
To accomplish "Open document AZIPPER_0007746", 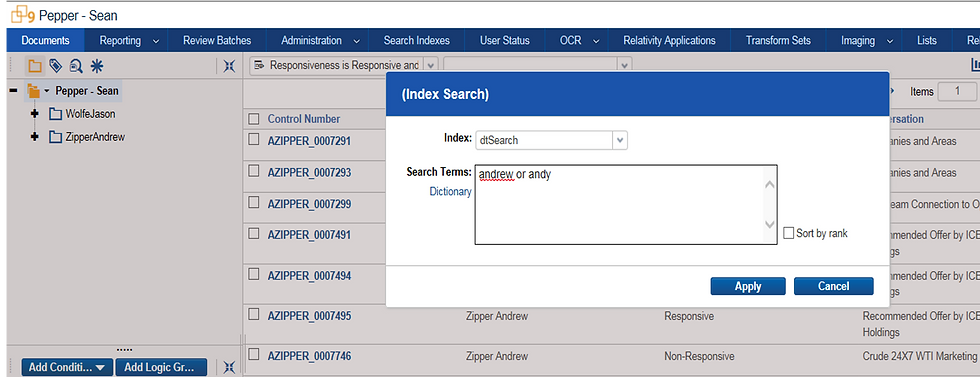I will [309, 356].
